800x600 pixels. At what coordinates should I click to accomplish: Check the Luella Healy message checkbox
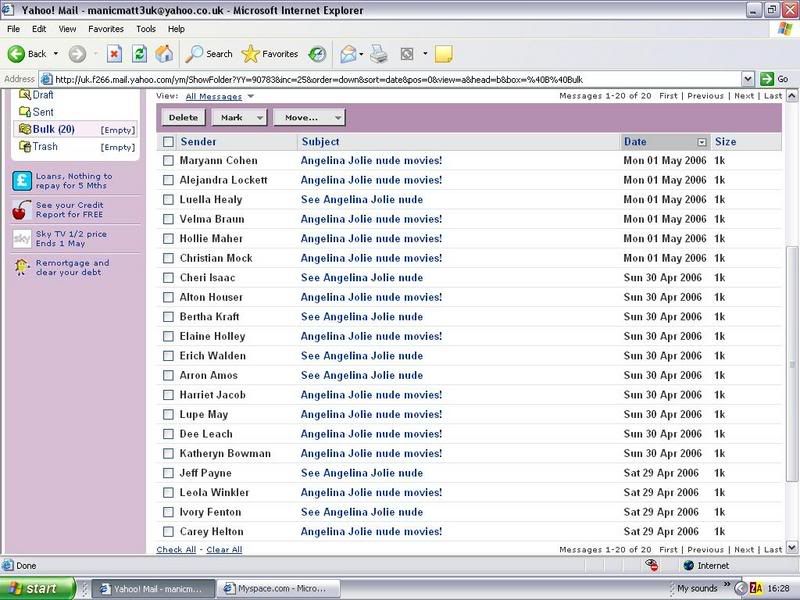(x=168, y=199)
